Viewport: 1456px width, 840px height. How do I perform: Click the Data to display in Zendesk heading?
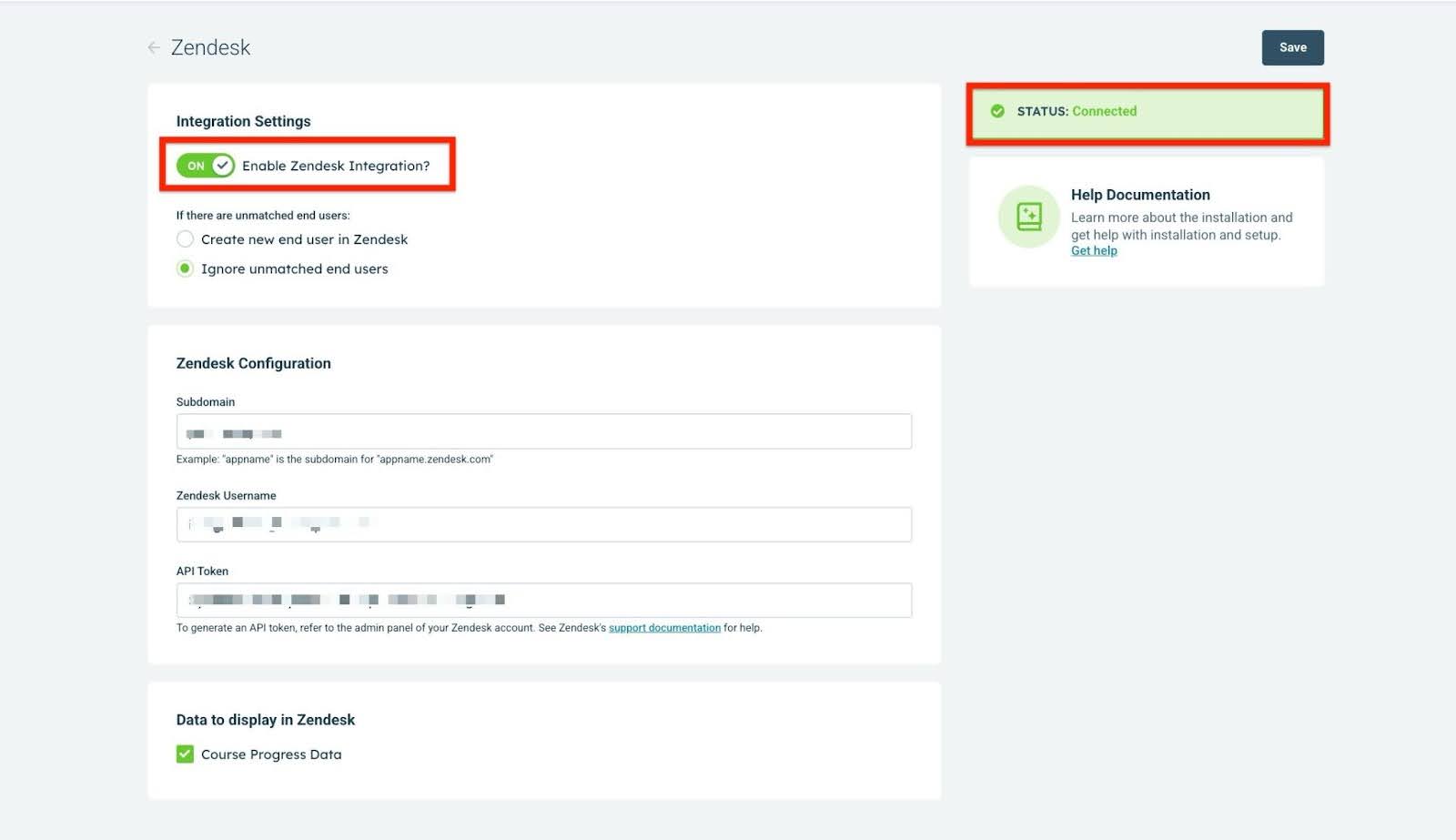[266, 720]
